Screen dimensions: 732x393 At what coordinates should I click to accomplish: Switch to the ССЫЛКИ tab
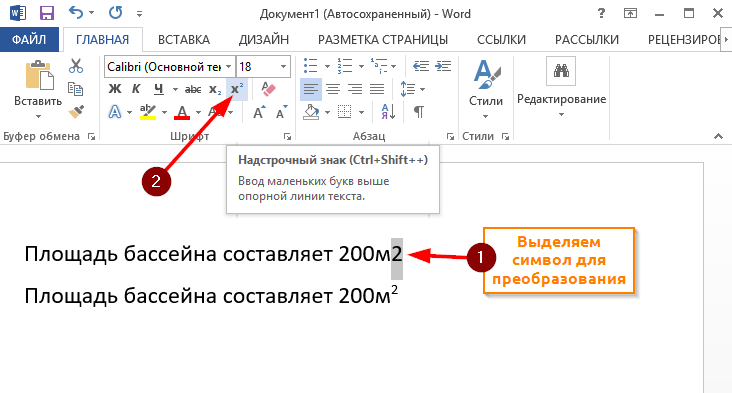coord(501,40)
